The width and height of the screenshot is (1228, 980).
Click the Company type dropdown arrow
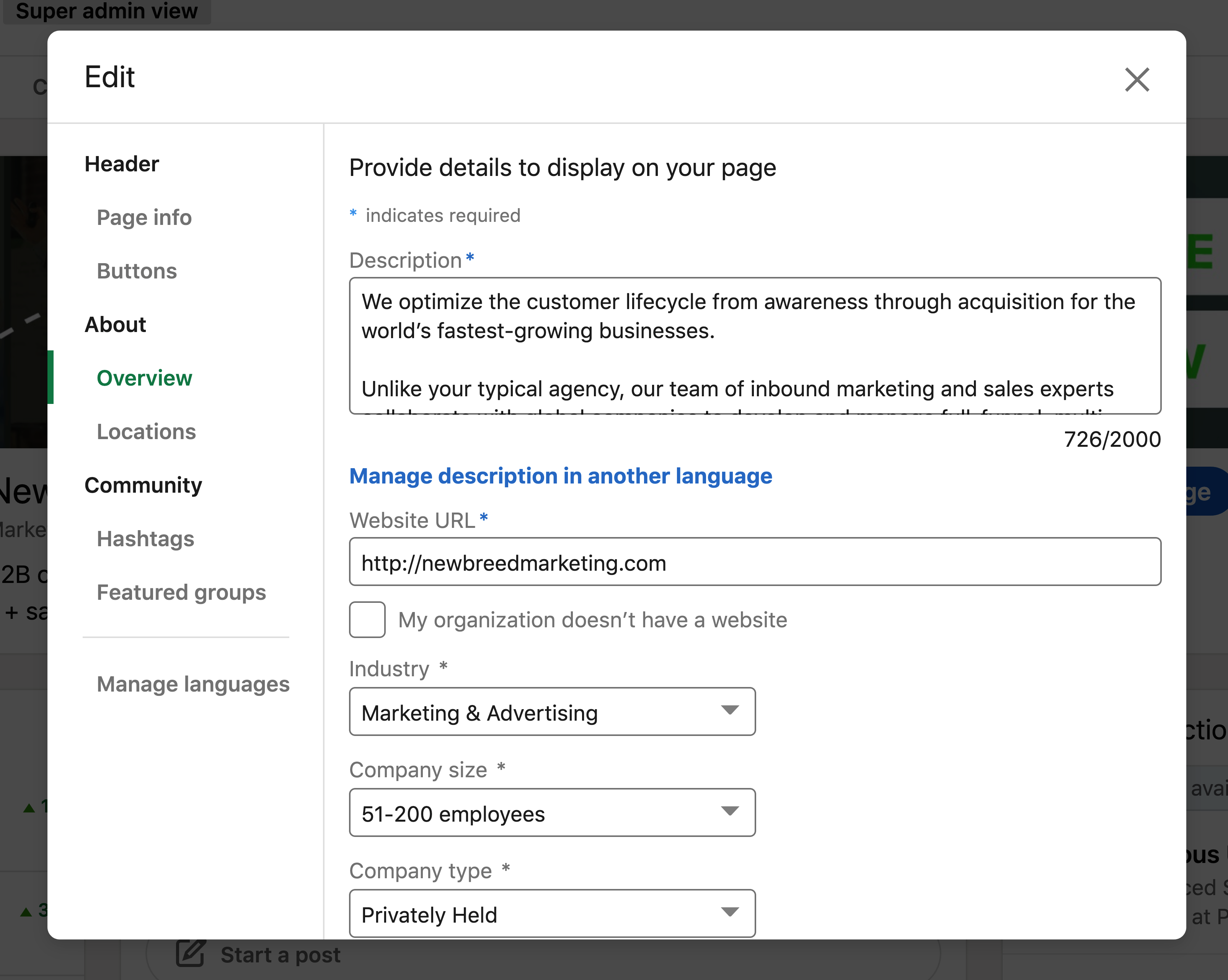[x=730, y=912]
